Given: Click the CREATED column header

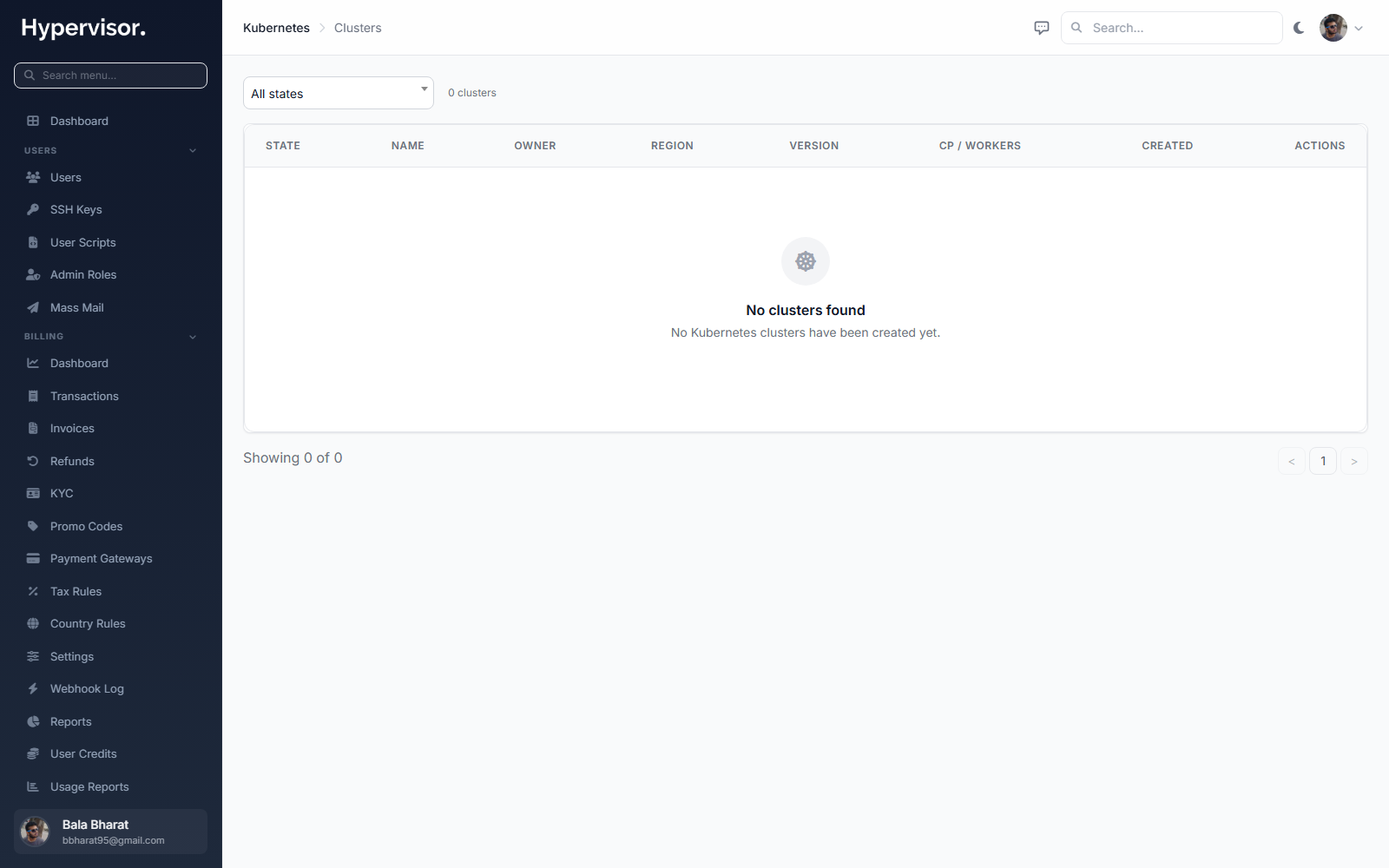Looking at the screenshot, I should coord(1168,146).
